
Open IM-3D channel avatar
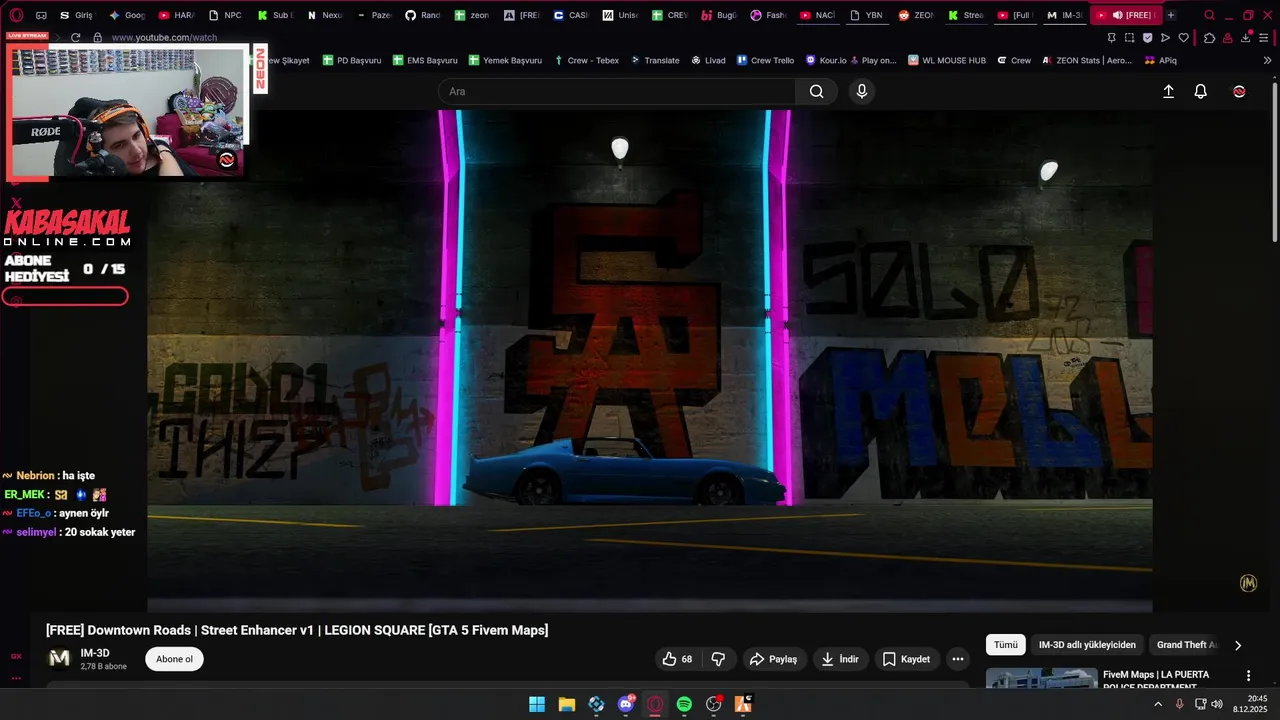(x=60, y=658)
